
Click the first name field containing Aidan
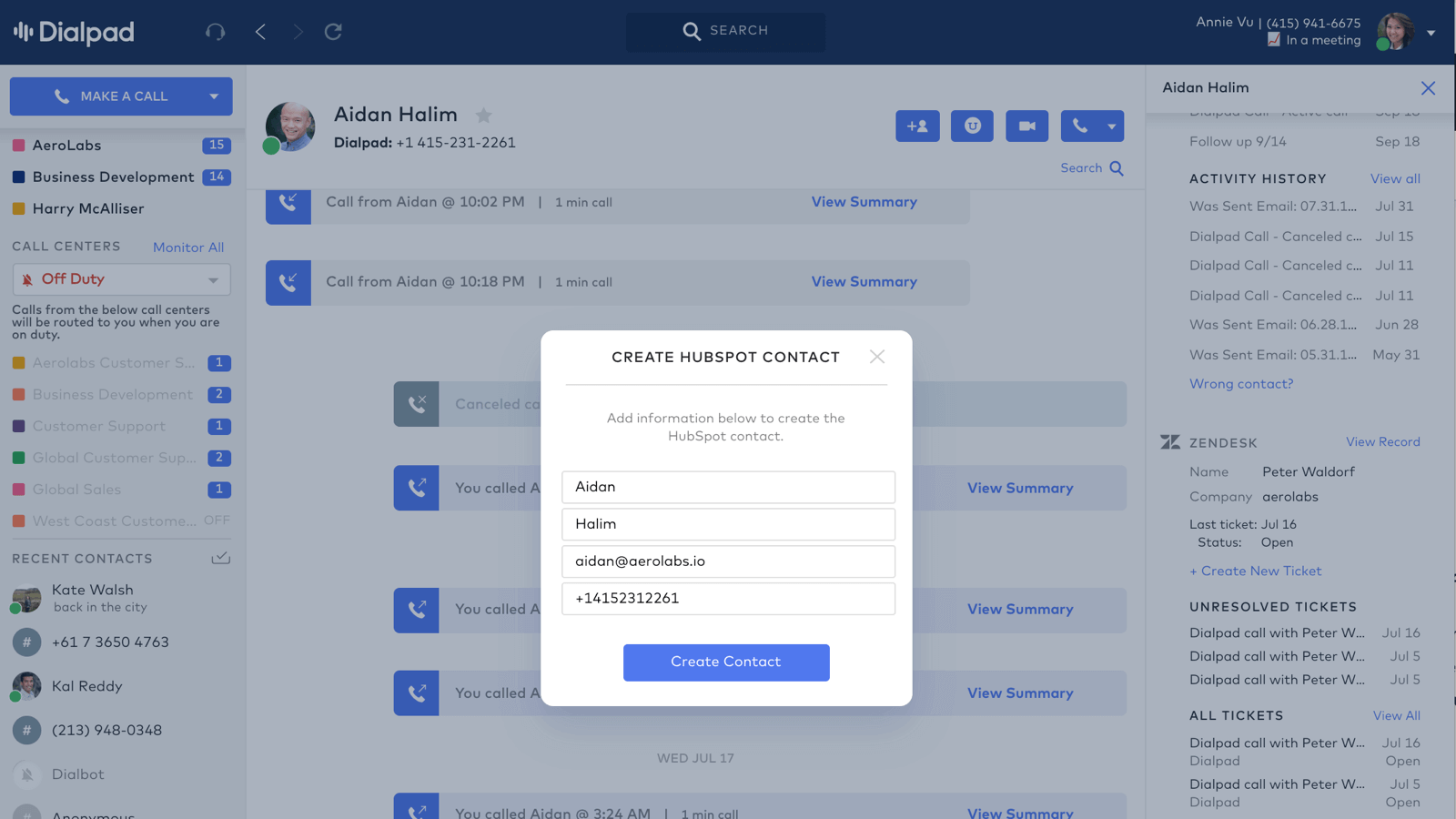tap(728, 487)
